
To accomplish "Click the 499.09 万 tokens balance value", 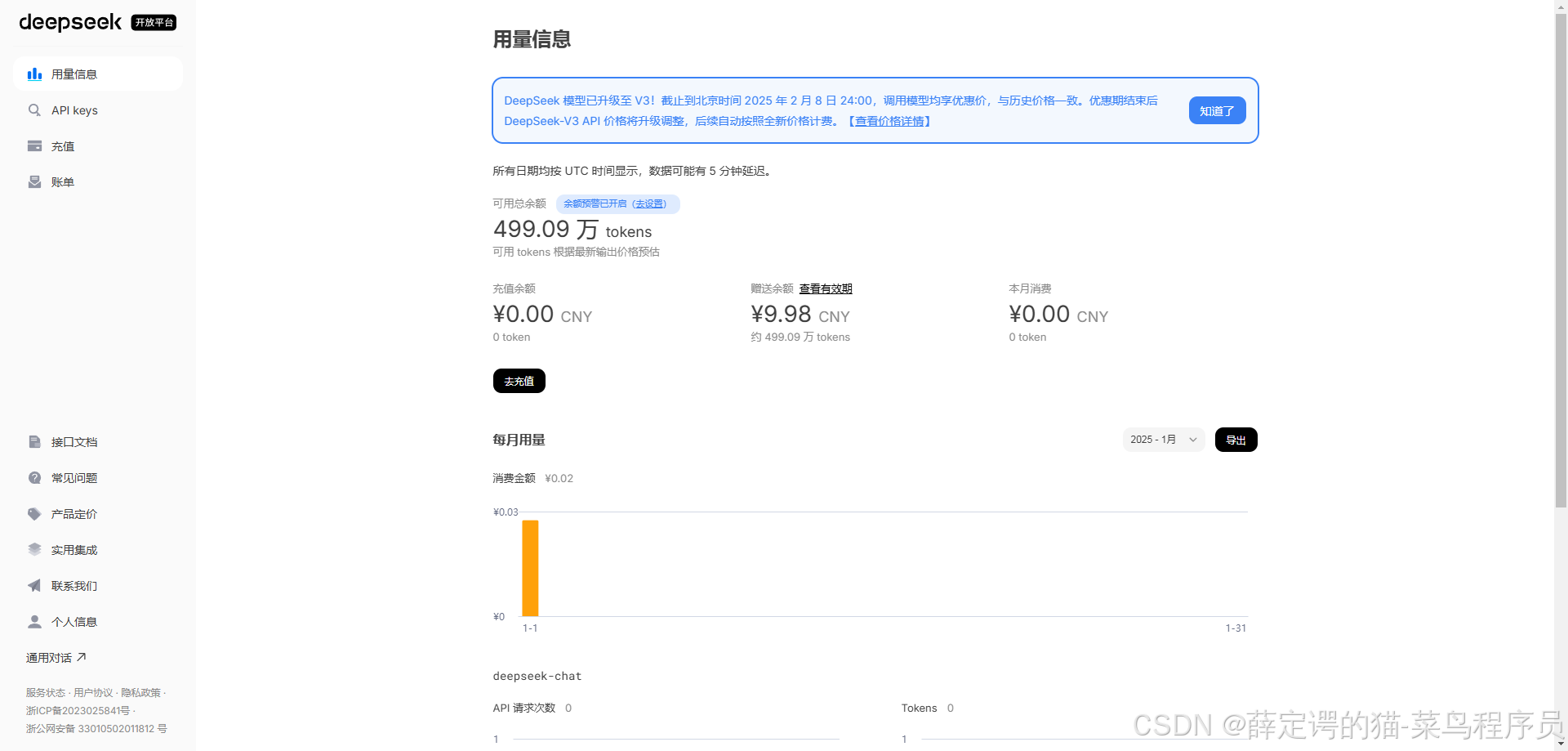I will point(572,230).
